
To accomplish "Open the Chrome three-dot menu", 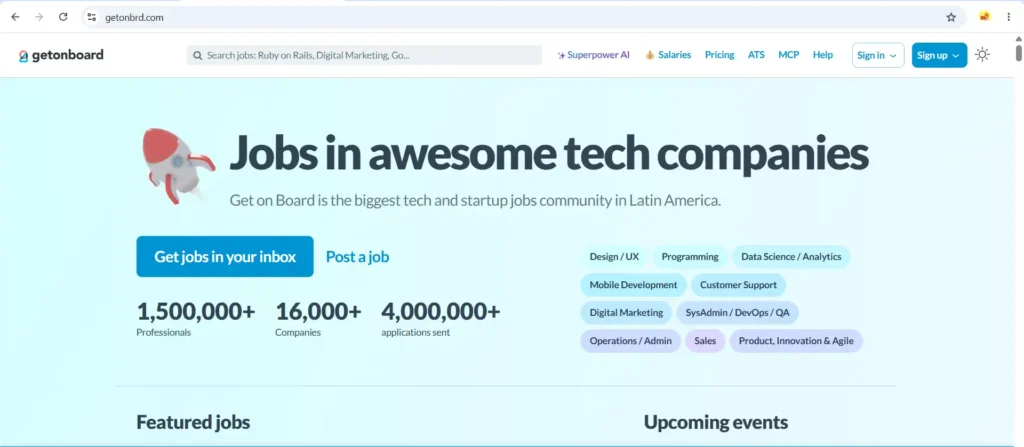I will click(x=1008, y=17).
